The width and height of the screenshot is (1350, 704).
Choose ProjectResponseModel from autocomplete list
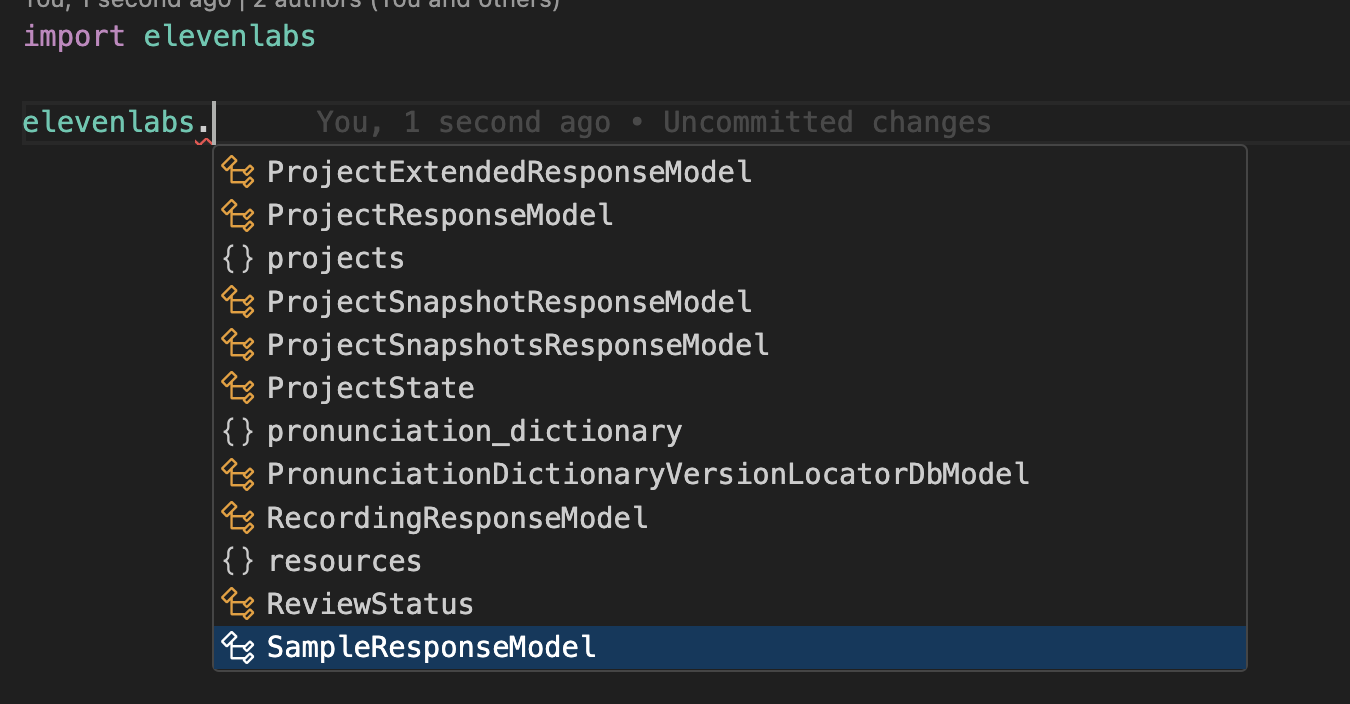[440, 215]
